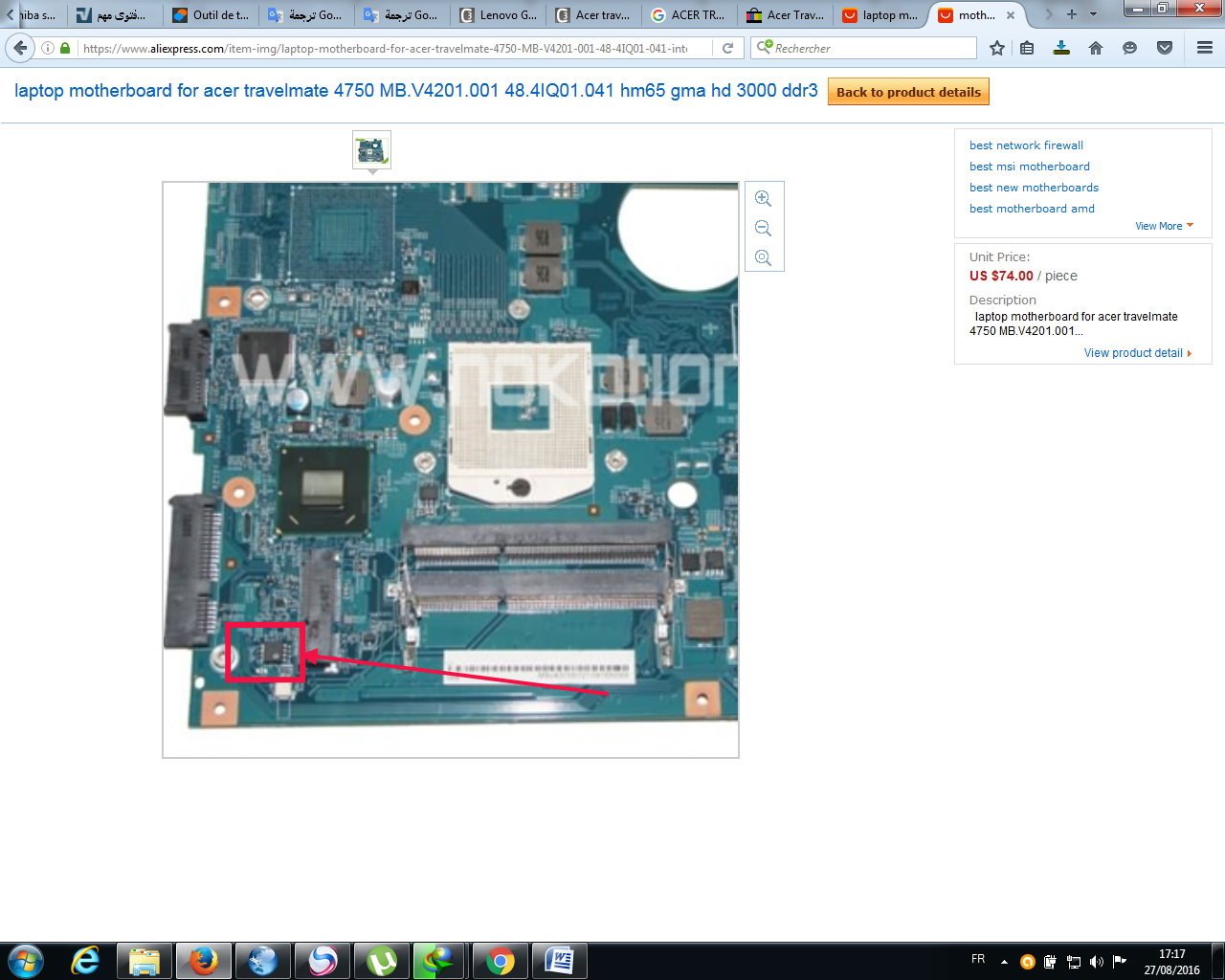Click the orange circular tray icon

pyautogui.click(x=1027, y=962)
